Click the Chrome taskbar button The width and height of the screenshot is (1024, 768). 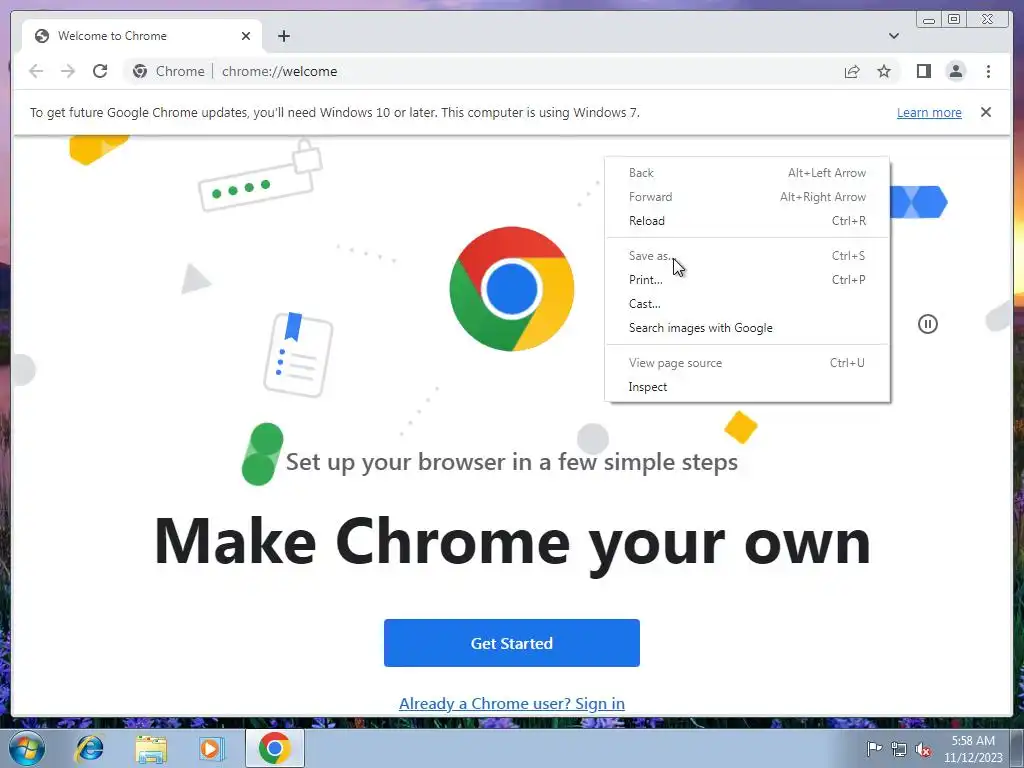tap(274, 748)
